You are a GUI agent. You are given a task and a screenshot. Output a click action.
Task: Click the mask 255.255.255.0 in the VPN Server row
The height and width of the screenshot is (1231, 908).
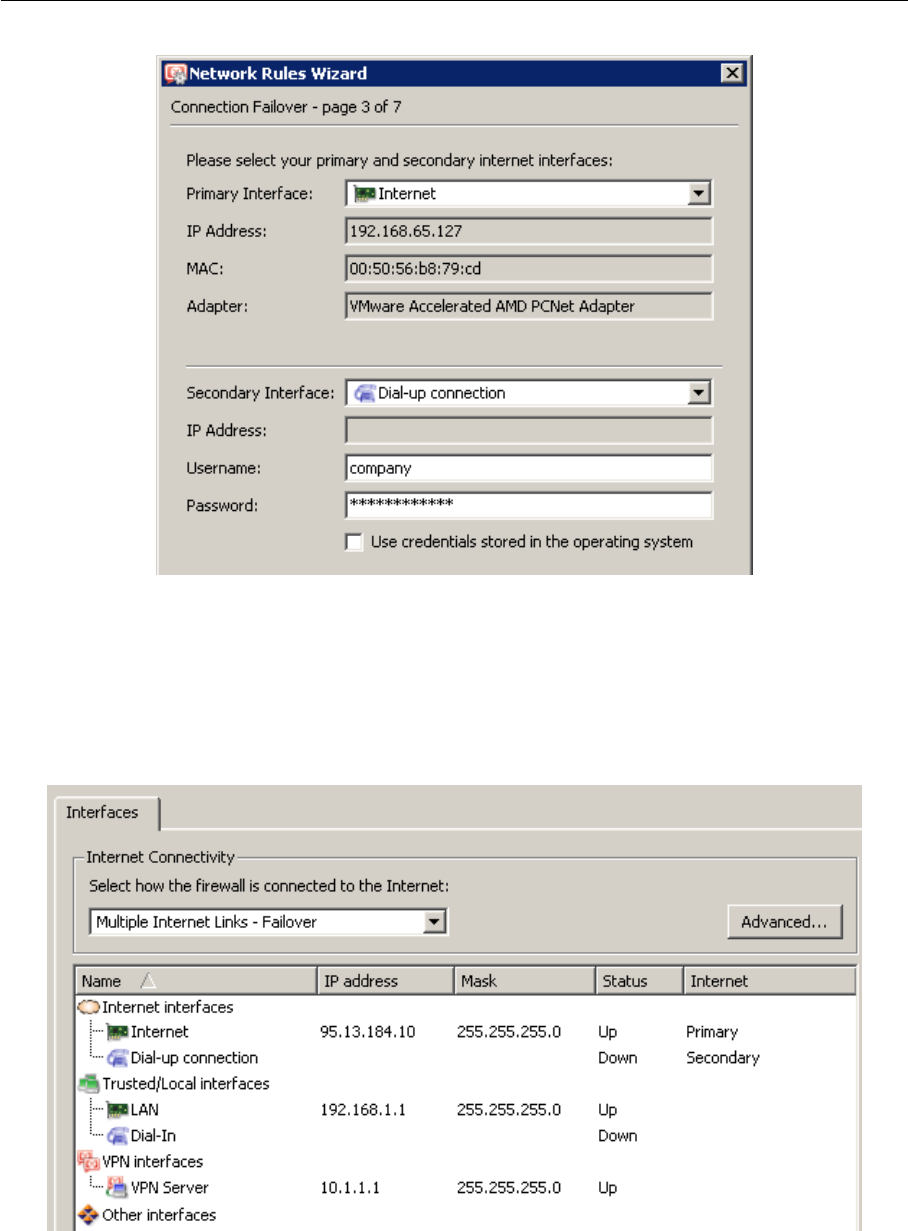tap(508, 1188)
